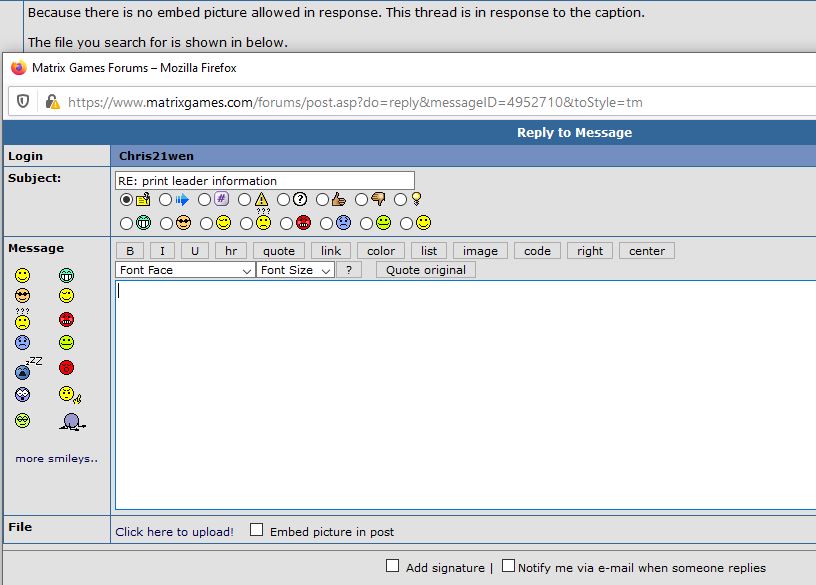Select the thumbs up message icon radio

click(x=322, y=199)
